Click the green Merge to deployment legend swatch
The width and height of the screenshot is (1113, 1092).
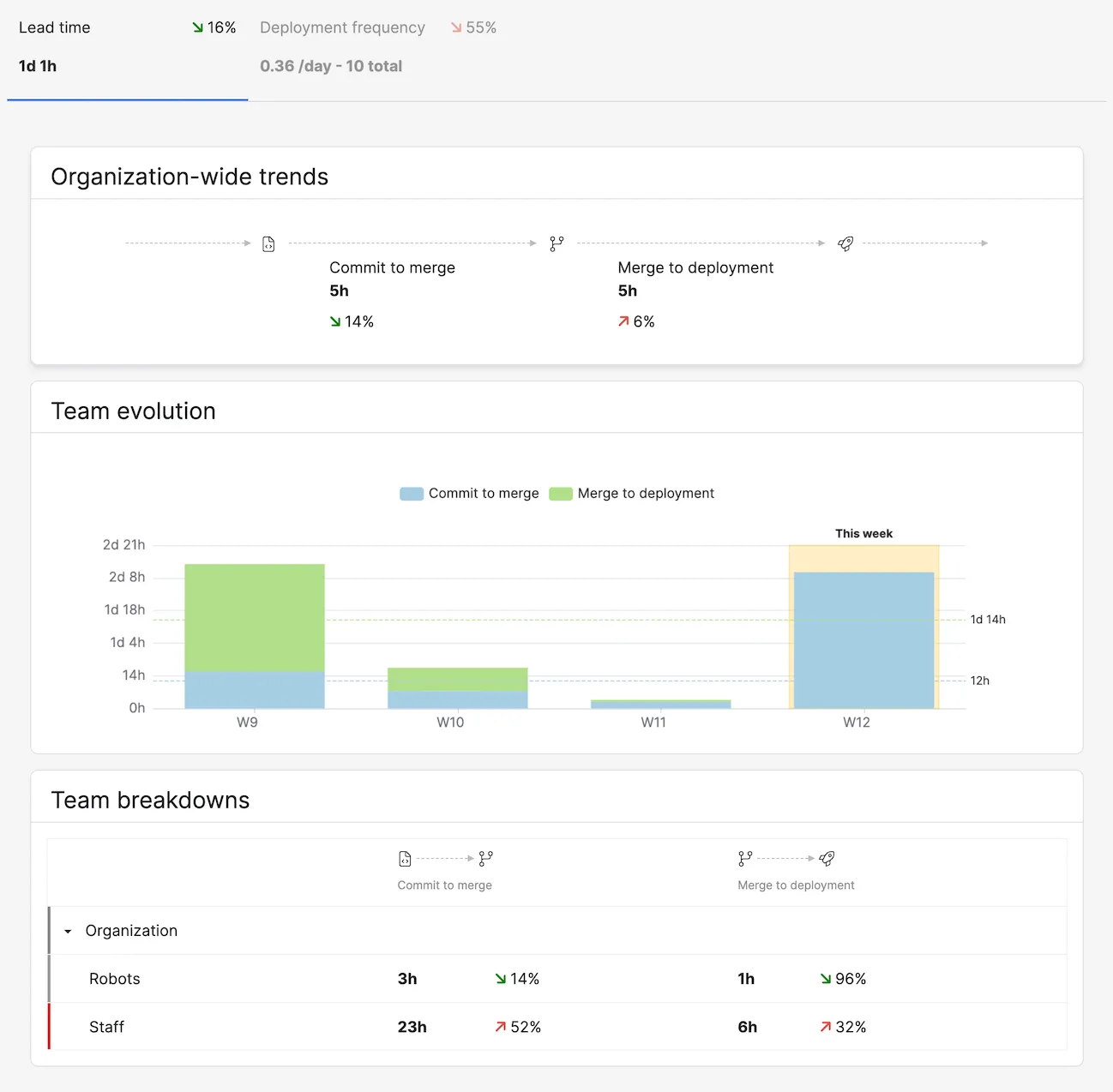click(x=561, y=494)
